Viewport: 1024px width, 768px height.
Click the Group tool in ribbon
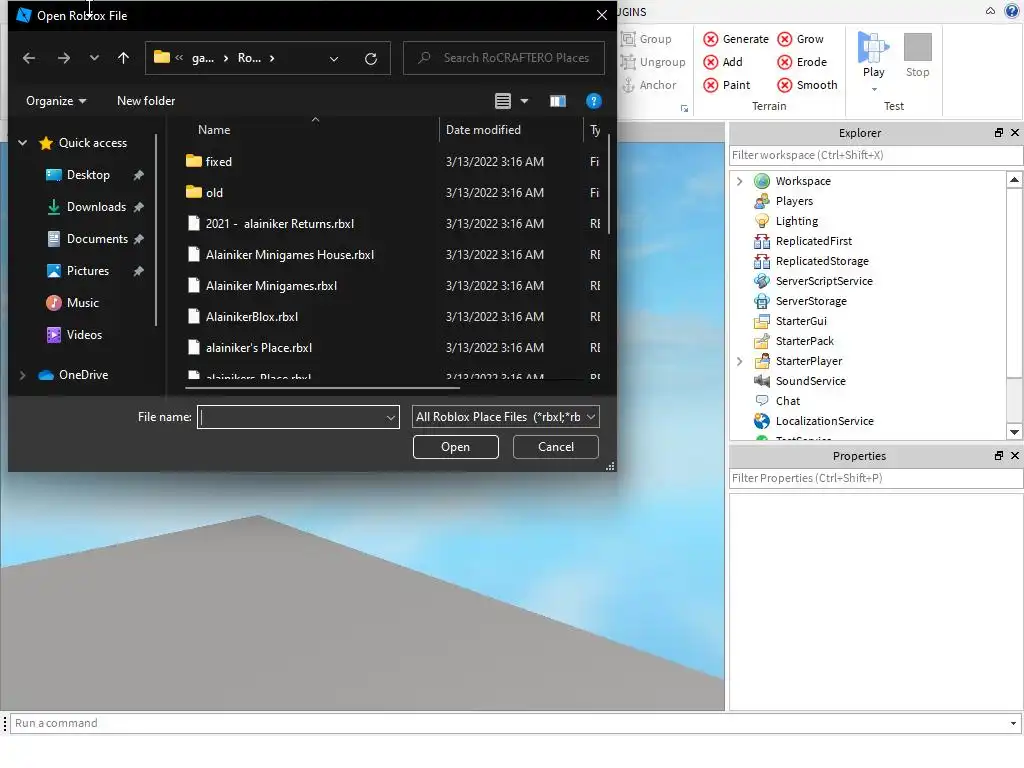pos(646,39)
